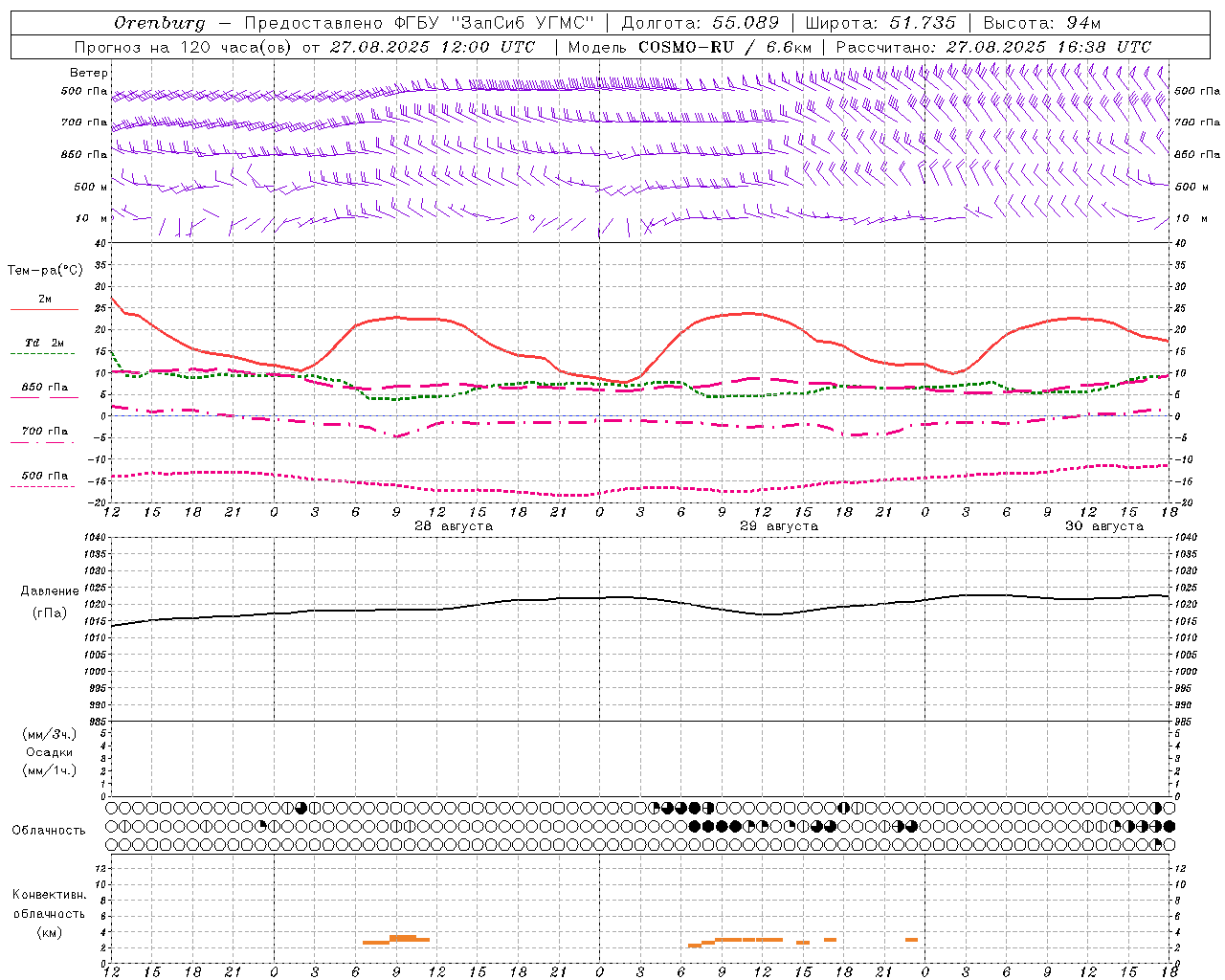
Task: Select the Модель COSMO-RU / 6.6км text
Action: [x=690, y=47]
